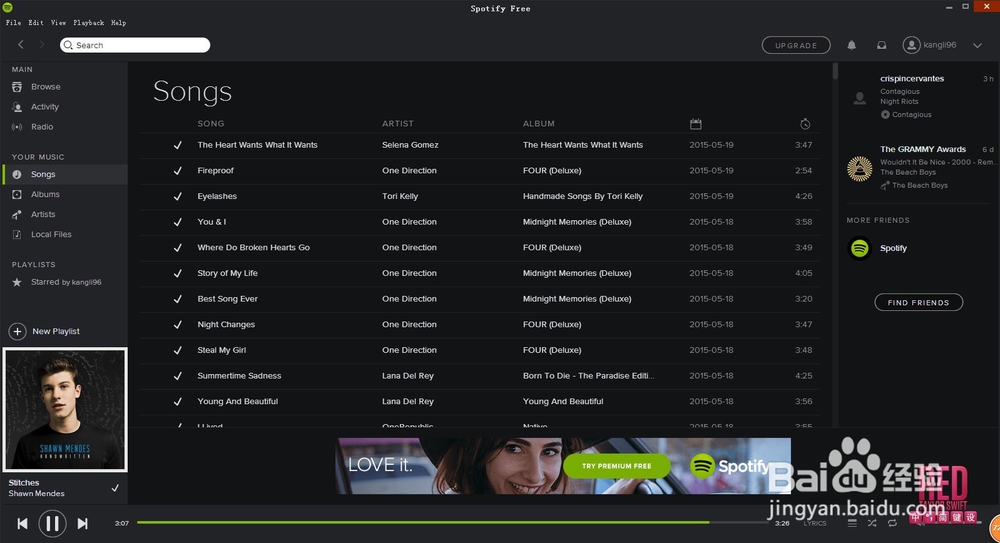Click the songs list vertical scrollbar
The height and width of the screenshot is (543, 1000).
point(835,71)
